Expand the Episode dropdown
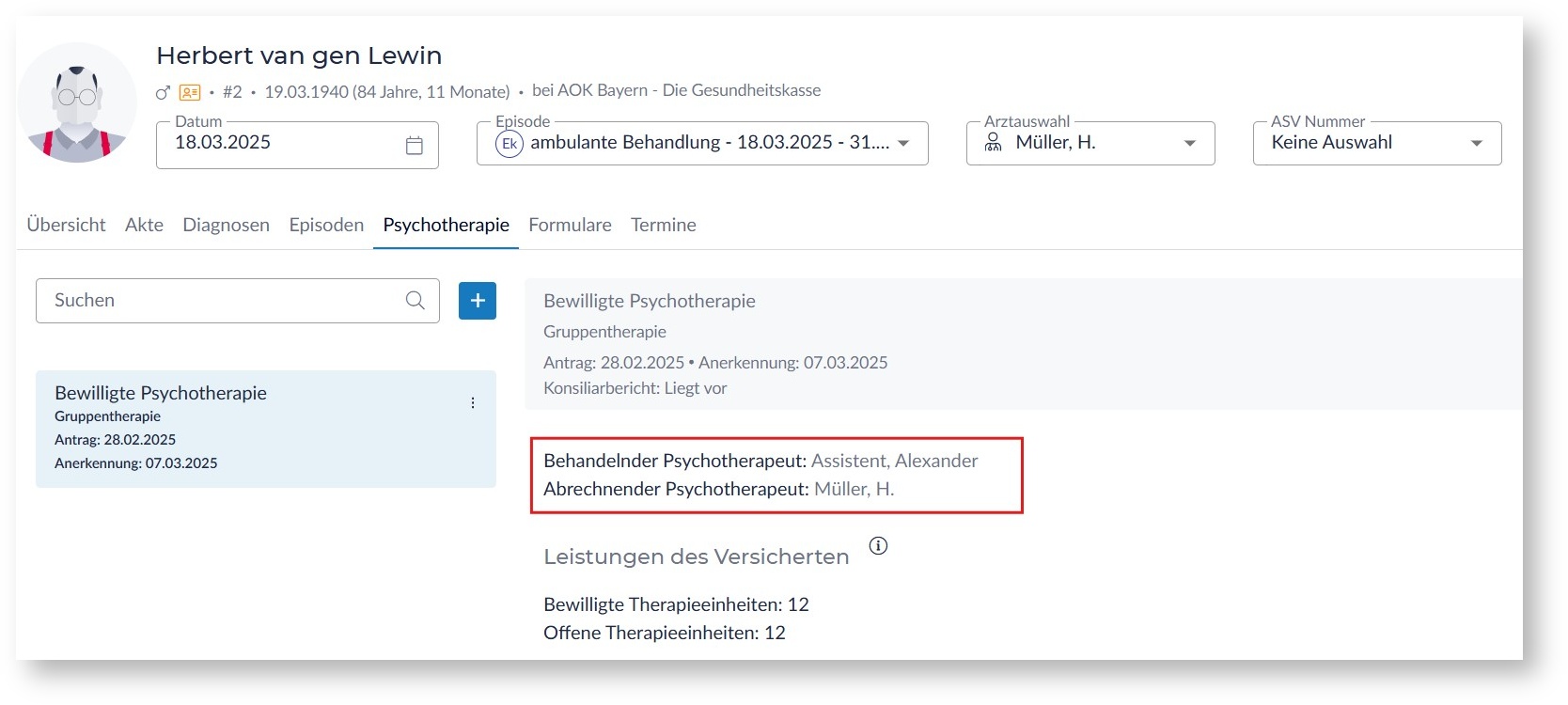 [x=903, y=144]
